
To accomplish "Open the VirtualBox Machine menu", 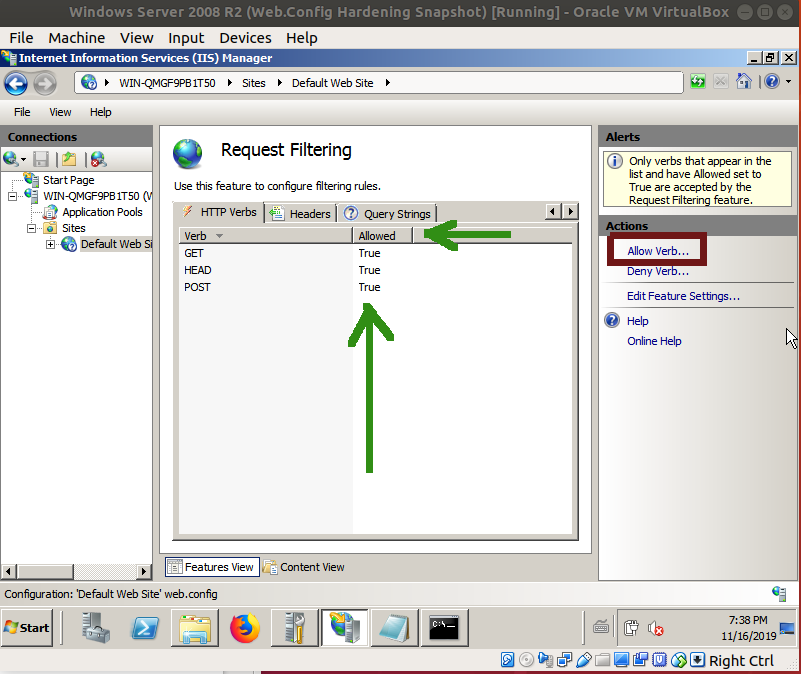I will (77, 38).
